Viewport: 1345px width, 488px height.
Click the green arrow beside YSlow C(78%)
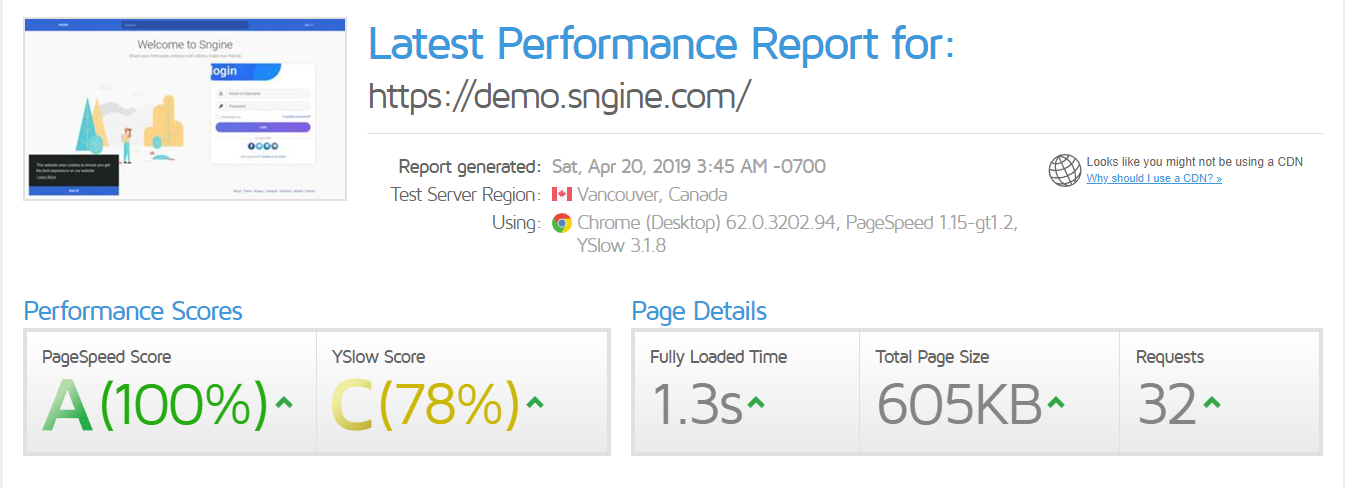[534, 403]
